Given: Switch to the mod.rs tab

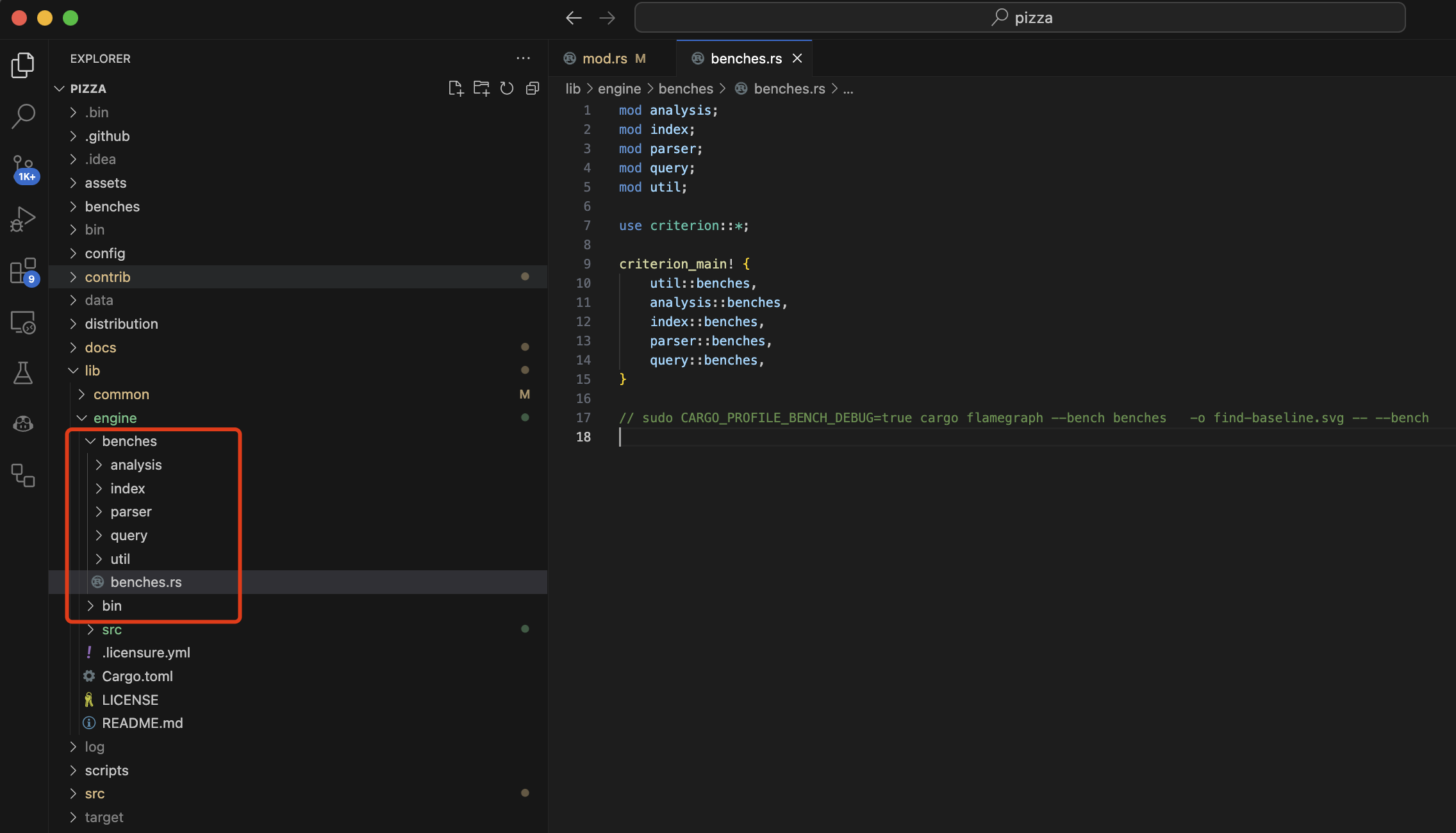Looking at the screenshot, I should (612, 58).
